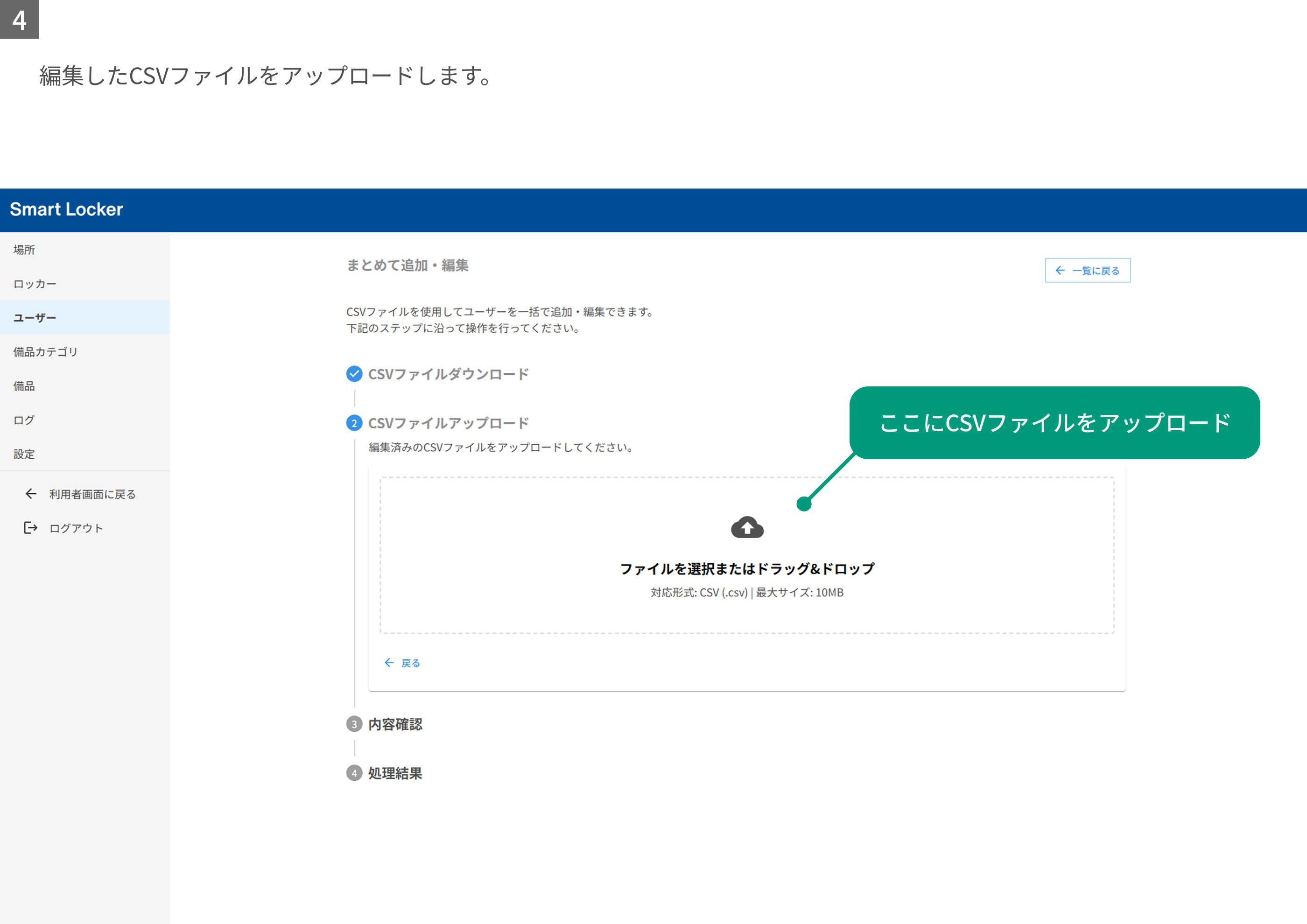
Task: Click the 戻る link
Action: [x=402, y=663]
